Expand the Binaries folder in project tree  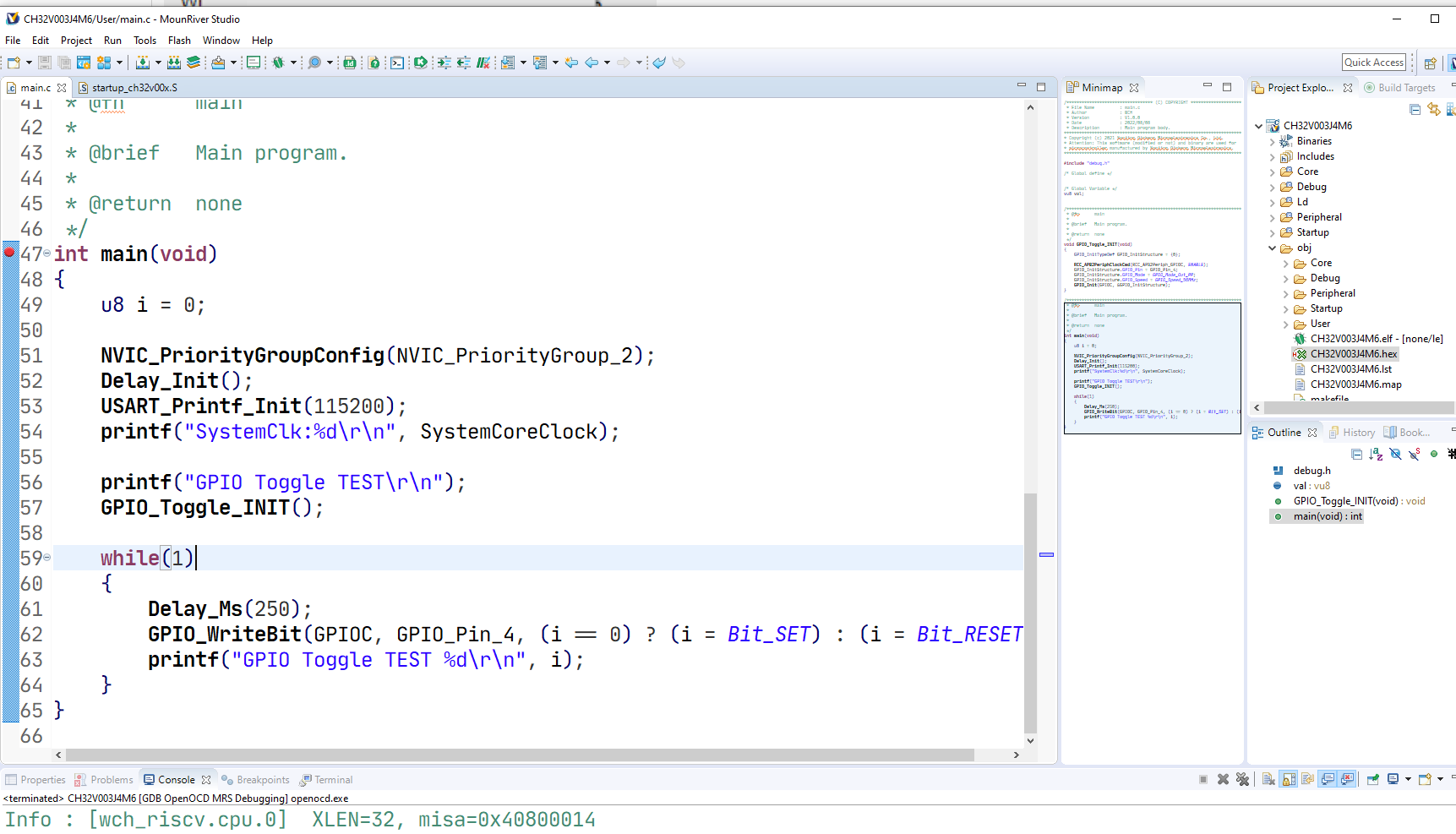pos(1273,141)
